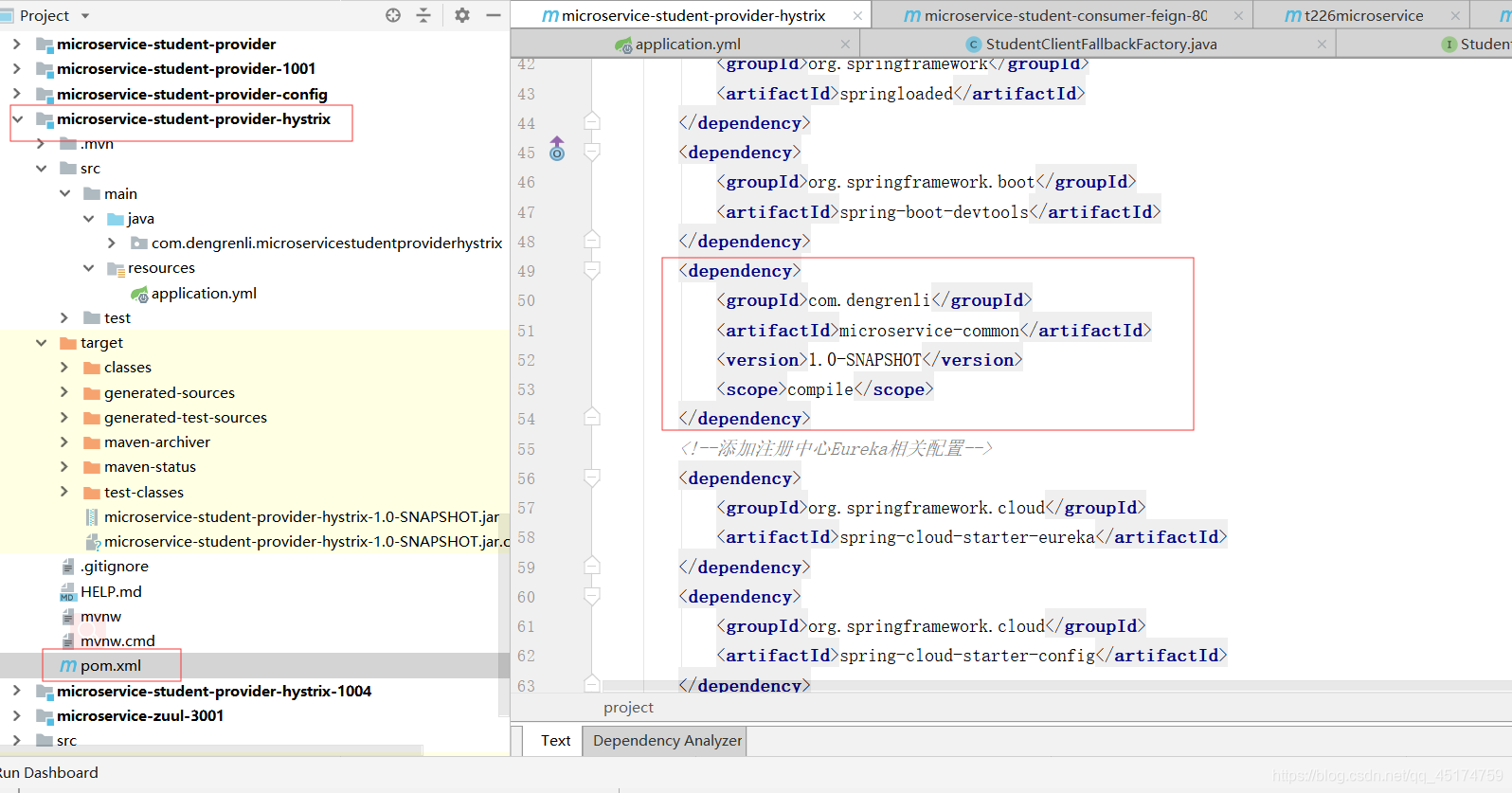The width and height of the screenshot is (1512, 793).
Task: Close the t226microservice tab
Action: [x=1455, y=15]
